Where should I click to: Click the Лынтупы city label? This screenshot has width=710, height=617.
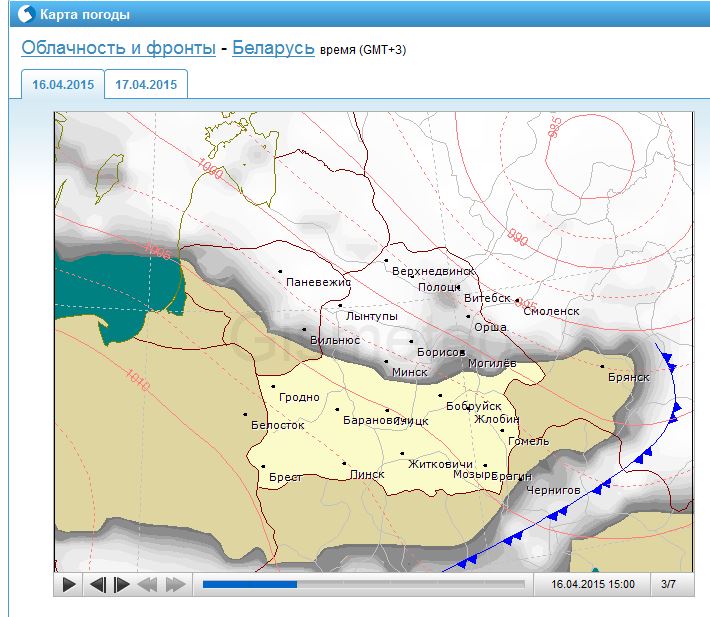click(372, 316)
